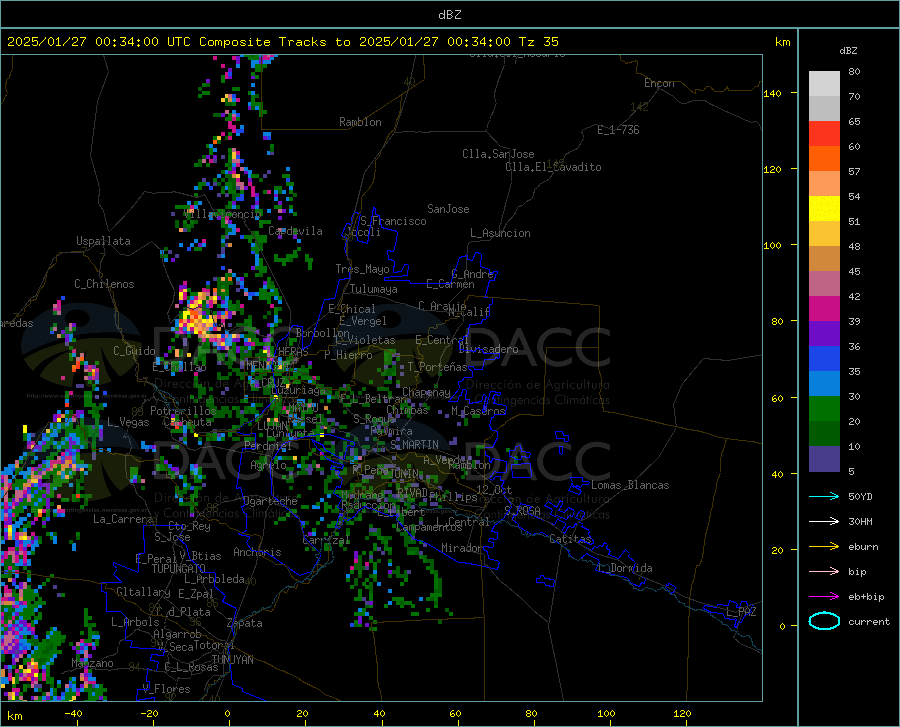Click the L_Asuncion place label
Viewport: 900px width, 727px height.
[500, 233]
